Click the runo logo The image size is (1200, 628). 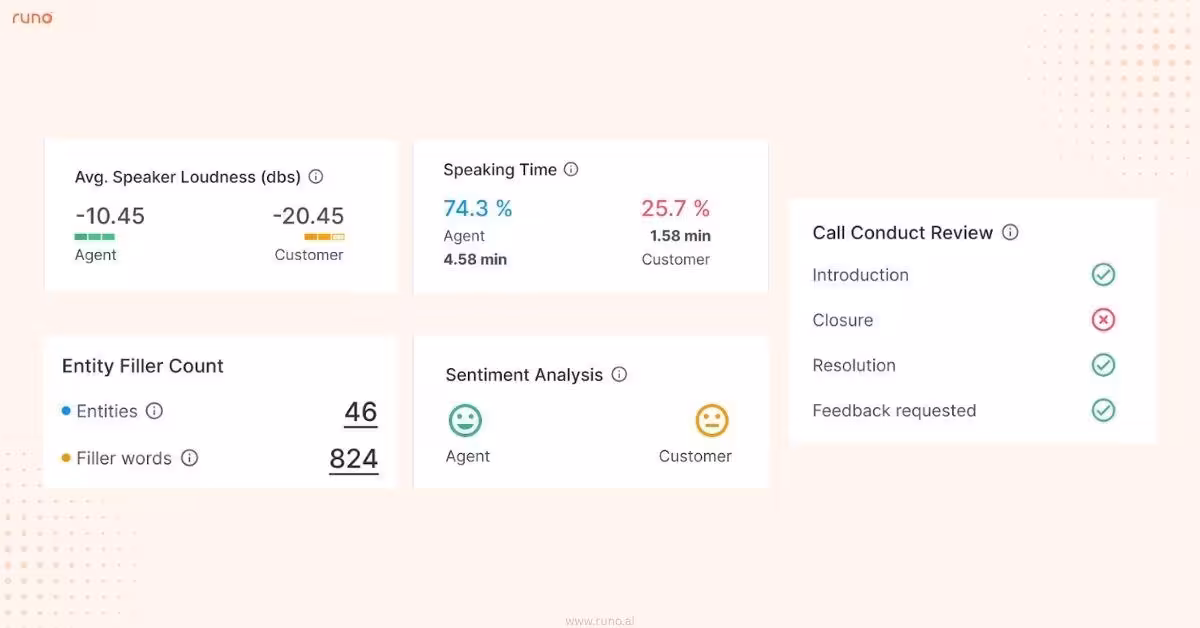click(32, 17)
